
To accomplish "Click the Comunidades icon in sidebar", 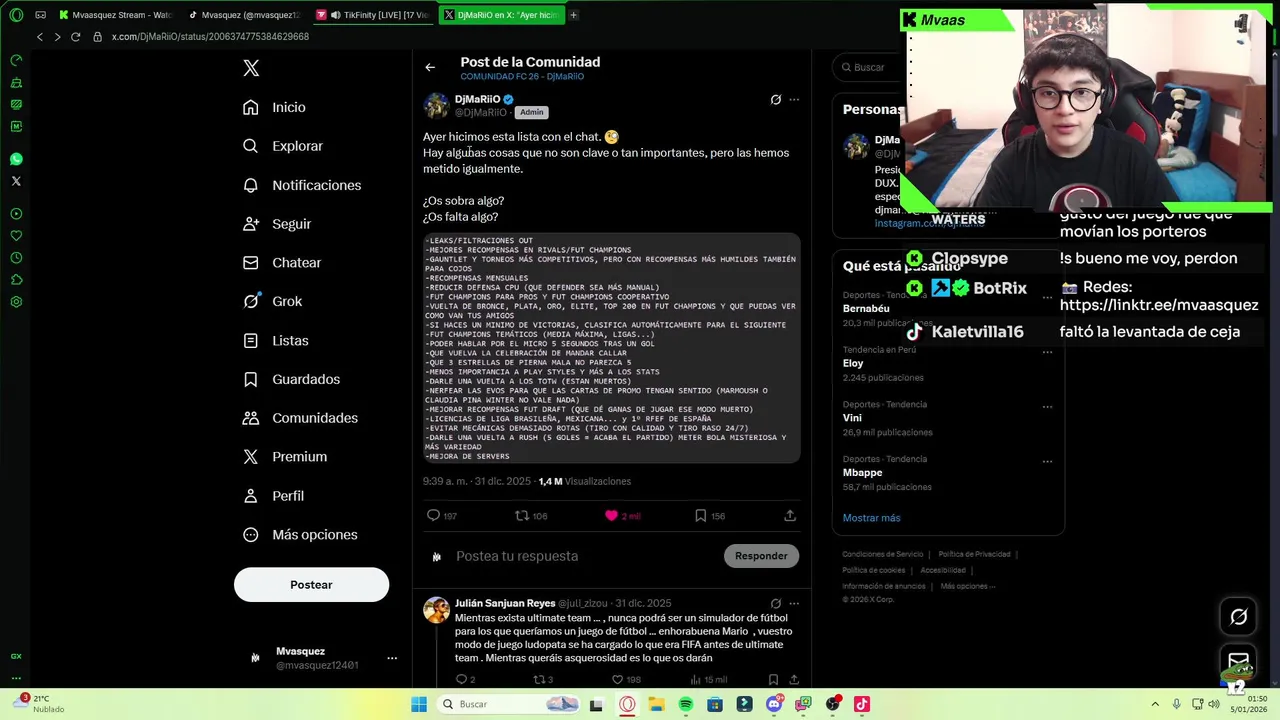I will [x=251, y=418].
